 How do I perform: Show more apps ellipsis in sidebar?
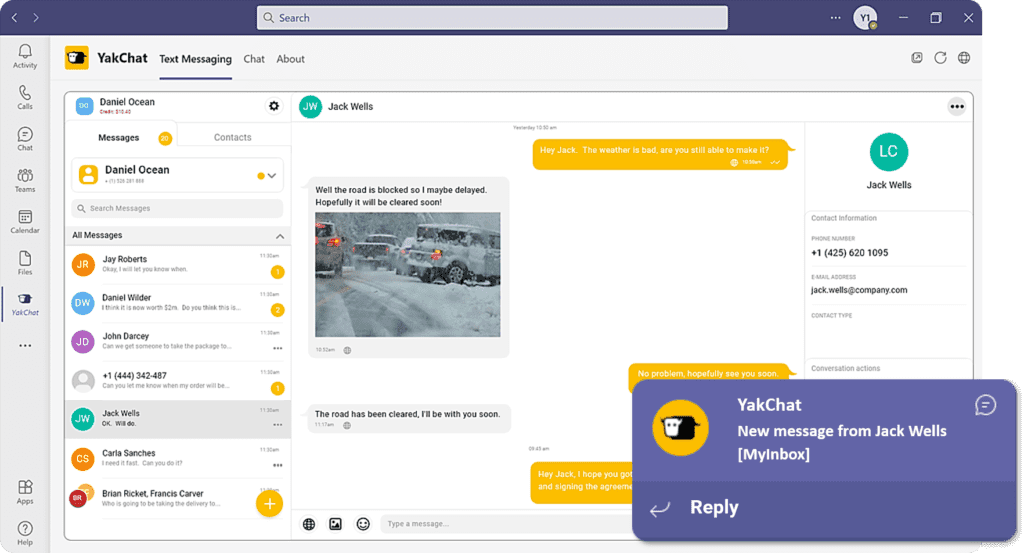(x=25, y=345)
